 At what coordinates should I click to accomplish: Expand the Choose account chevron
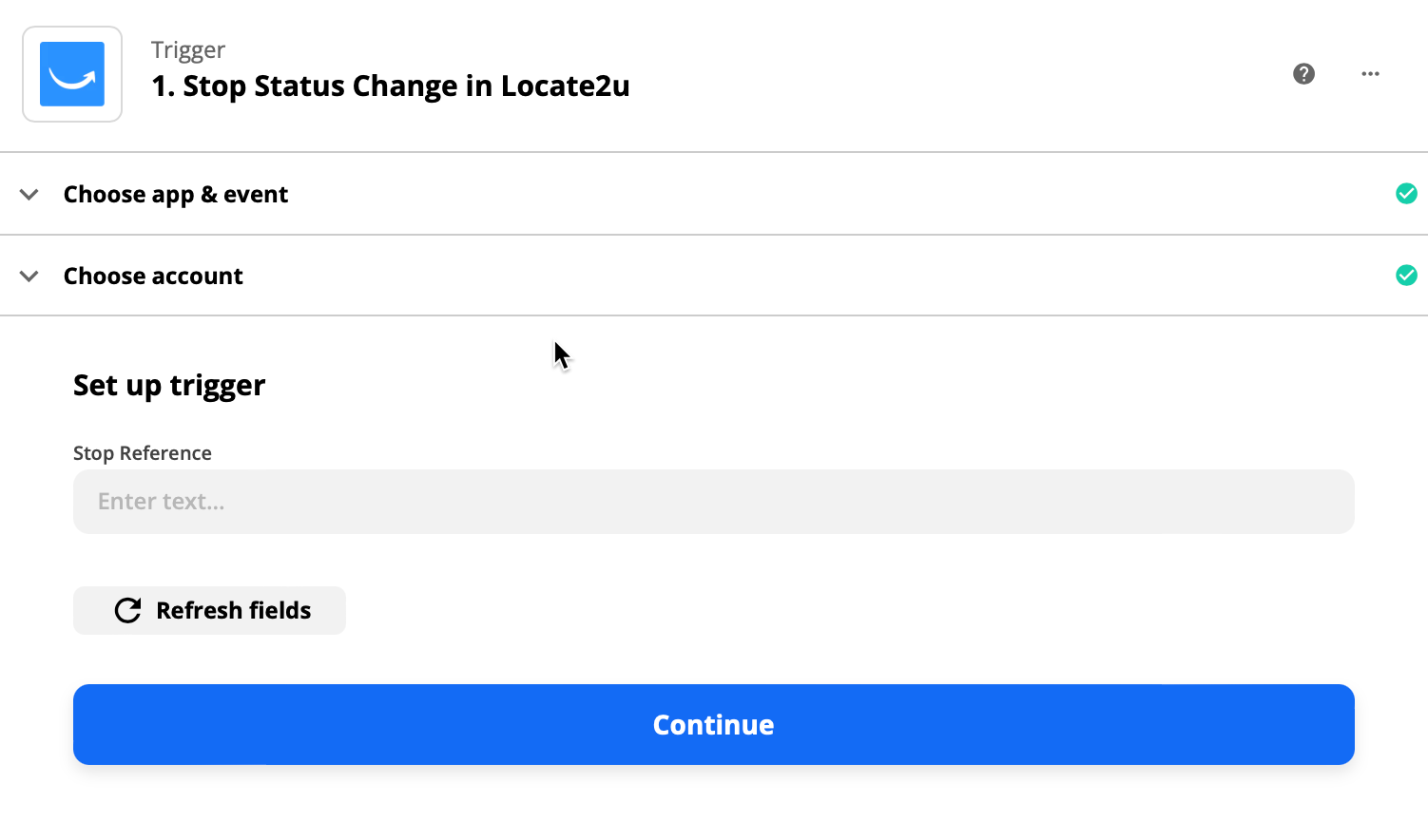click(29, 276)
